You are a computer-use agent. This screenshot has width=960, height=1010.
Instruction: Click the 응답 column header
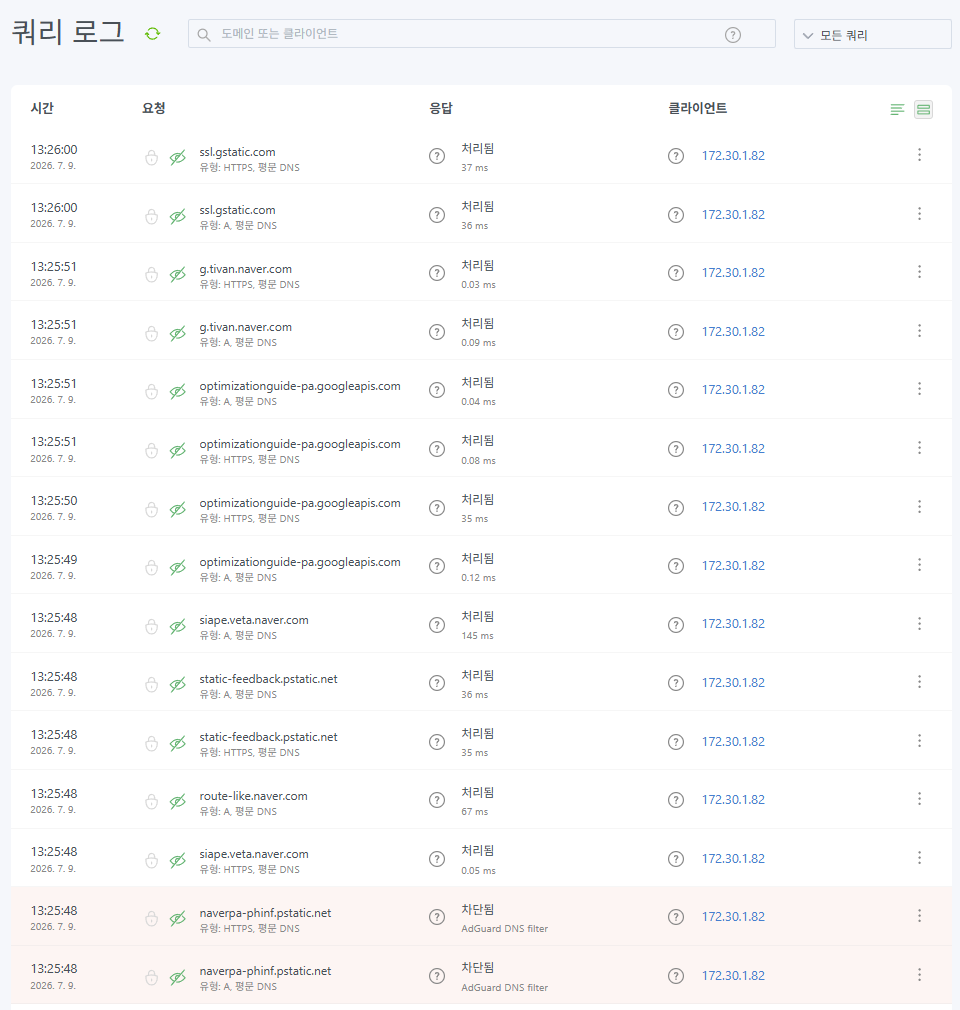[x=441, y=108]
